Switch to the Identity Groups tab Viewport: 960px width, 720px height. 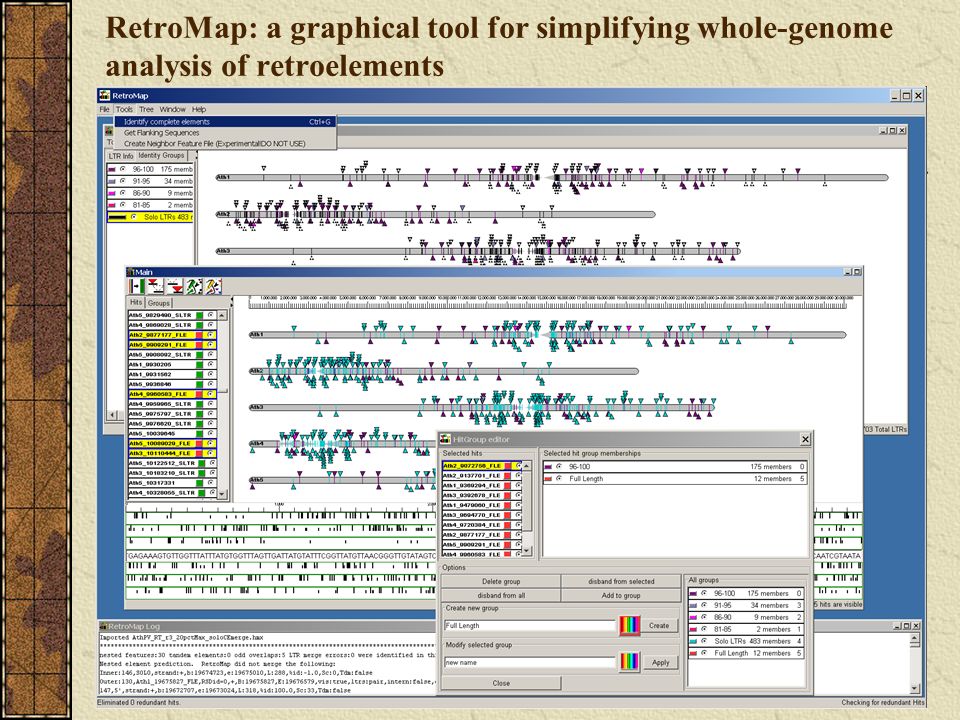161,156
